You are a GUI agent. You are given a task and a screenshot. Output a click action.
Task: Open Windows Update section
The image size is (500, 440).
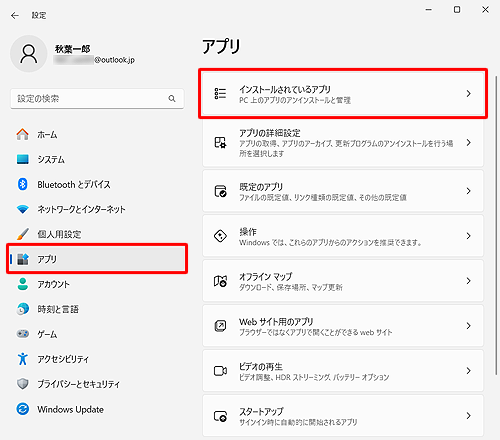point(97,409)
